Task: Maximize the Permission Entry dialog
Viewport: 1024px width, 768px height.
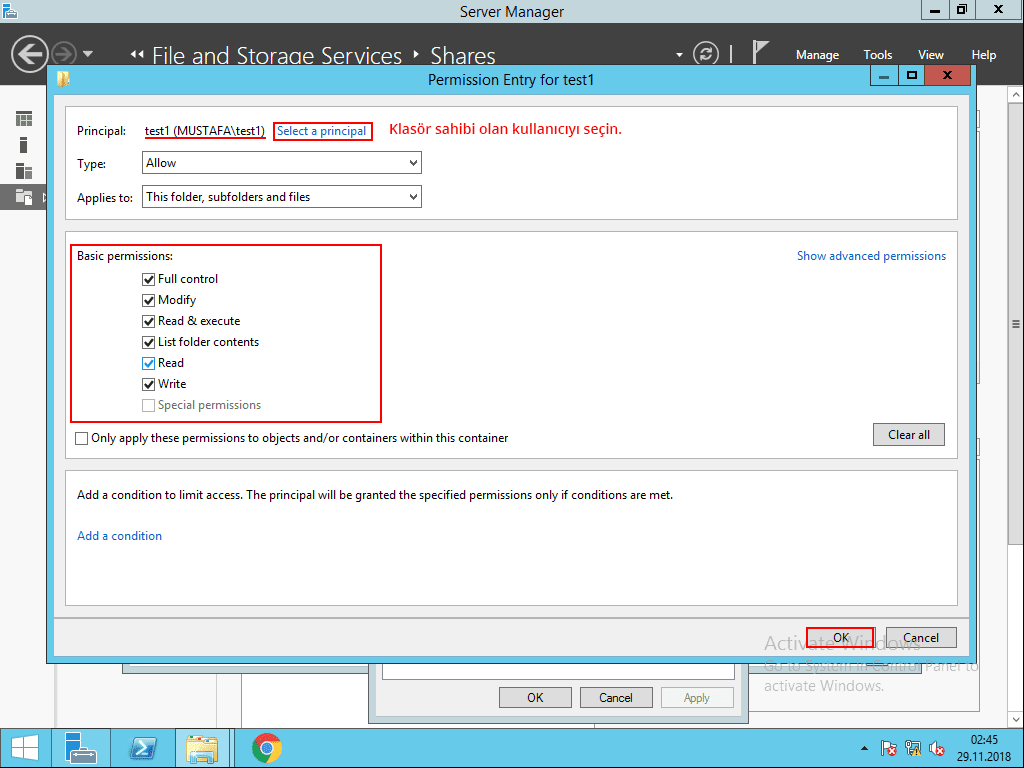Action: [912, 76]
